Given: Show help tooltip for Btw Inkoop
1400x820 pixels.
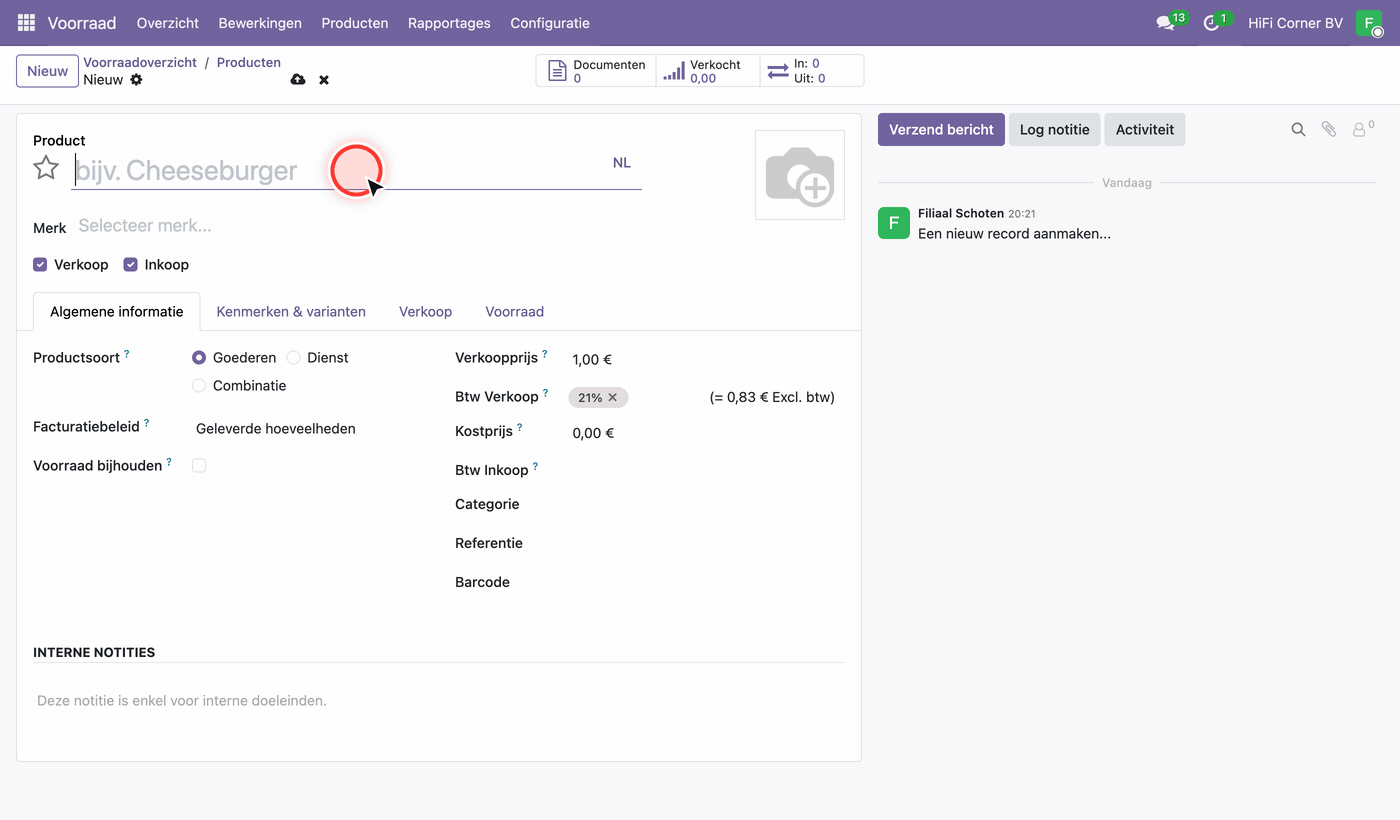Looking at the screenshot, I should coord(535,467).
